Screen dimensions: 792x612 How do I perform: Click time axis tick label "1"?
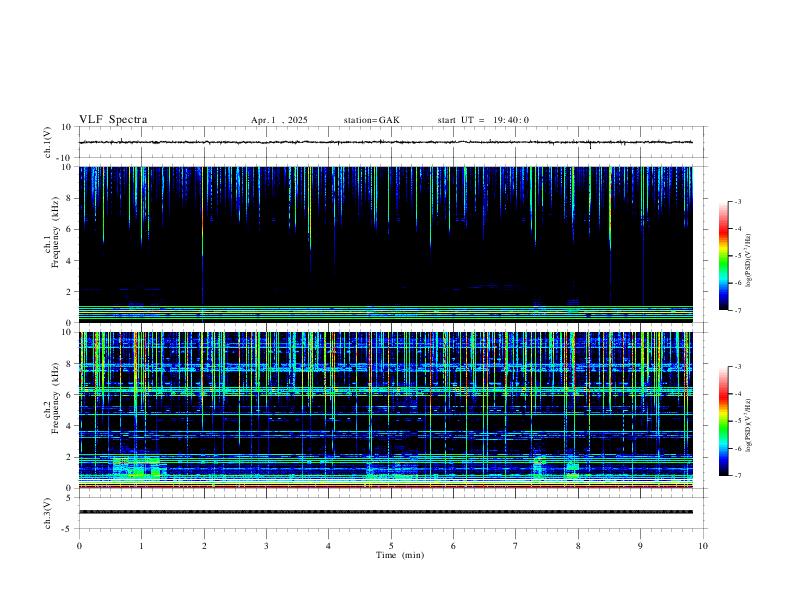141,546
